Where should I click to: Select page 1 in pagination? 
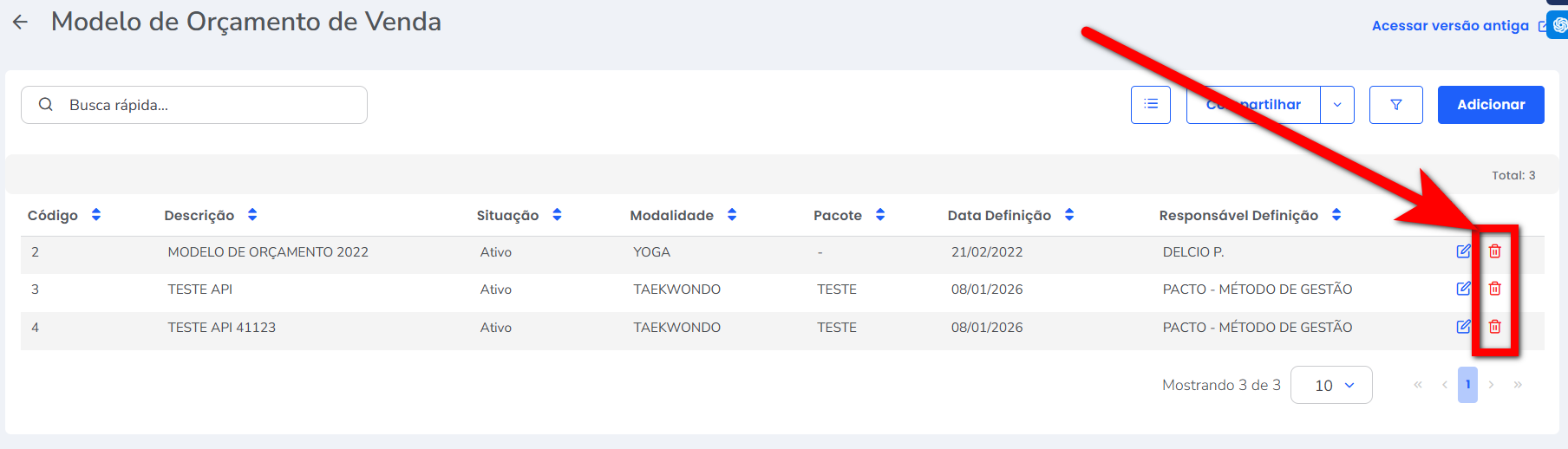(x=1467, y=385)
